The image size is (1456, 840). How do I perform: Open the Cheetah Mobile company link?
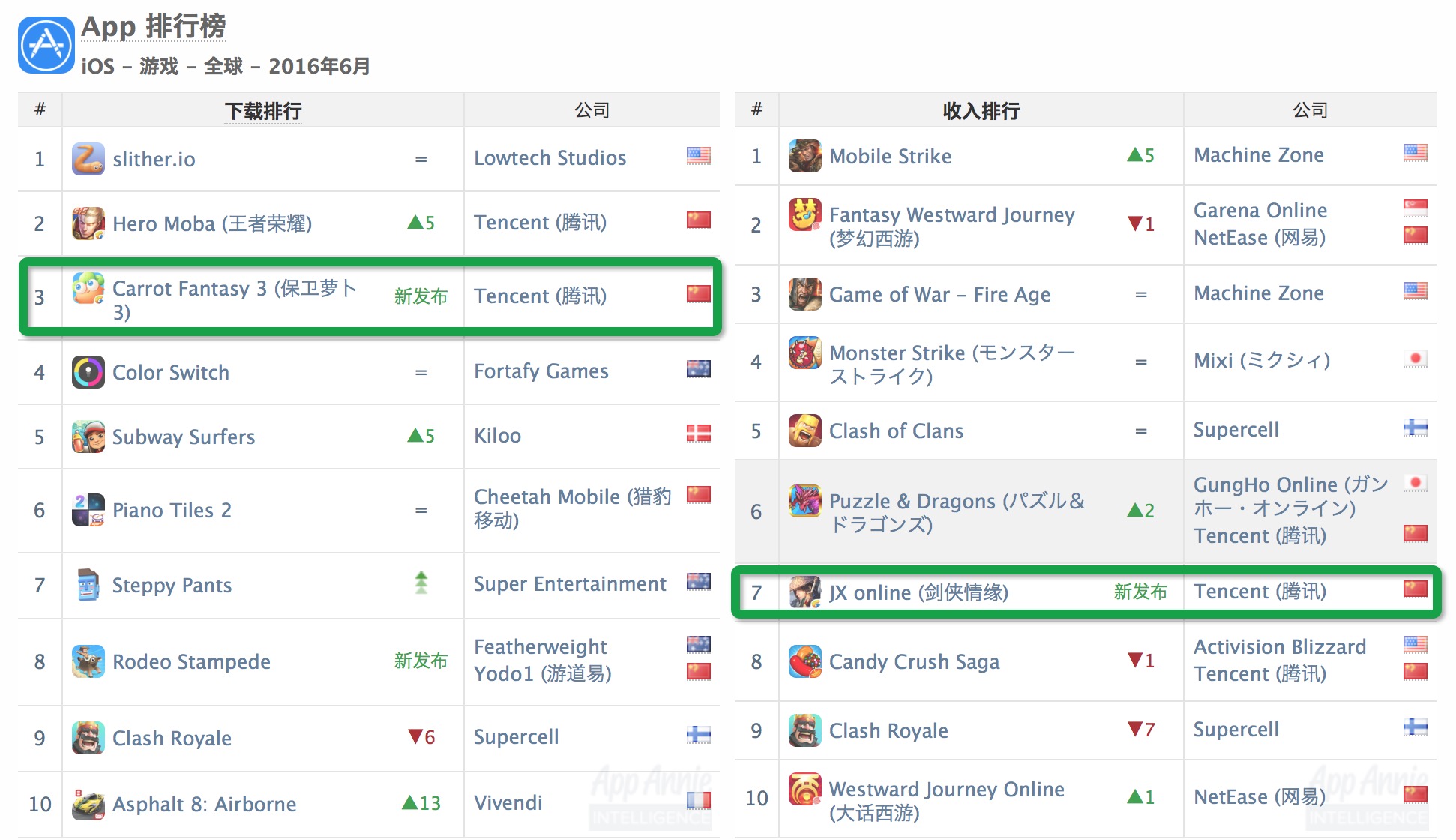pyautogui.click(x=573, y=508)
